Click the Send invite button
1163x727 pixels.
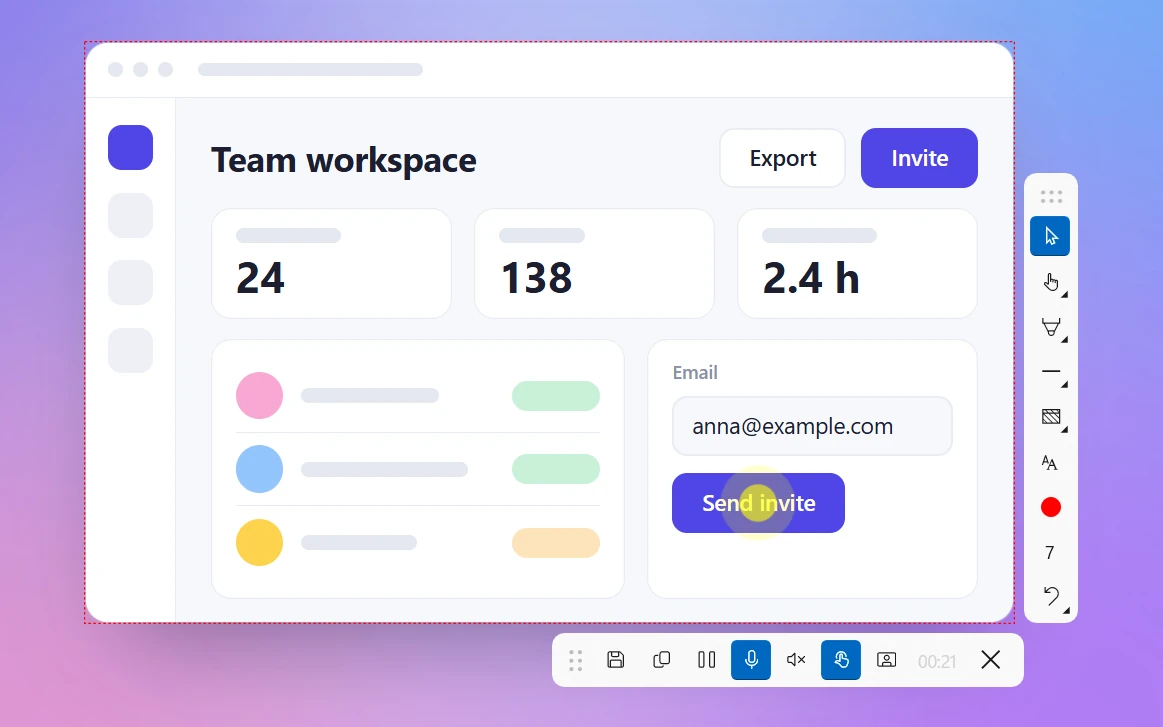pos(758,503)
